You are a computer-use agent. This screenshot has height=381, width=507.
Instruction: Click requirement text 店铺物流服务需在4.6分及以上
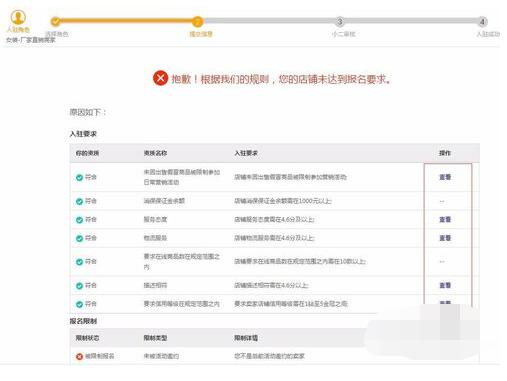(x=274, y=238)
